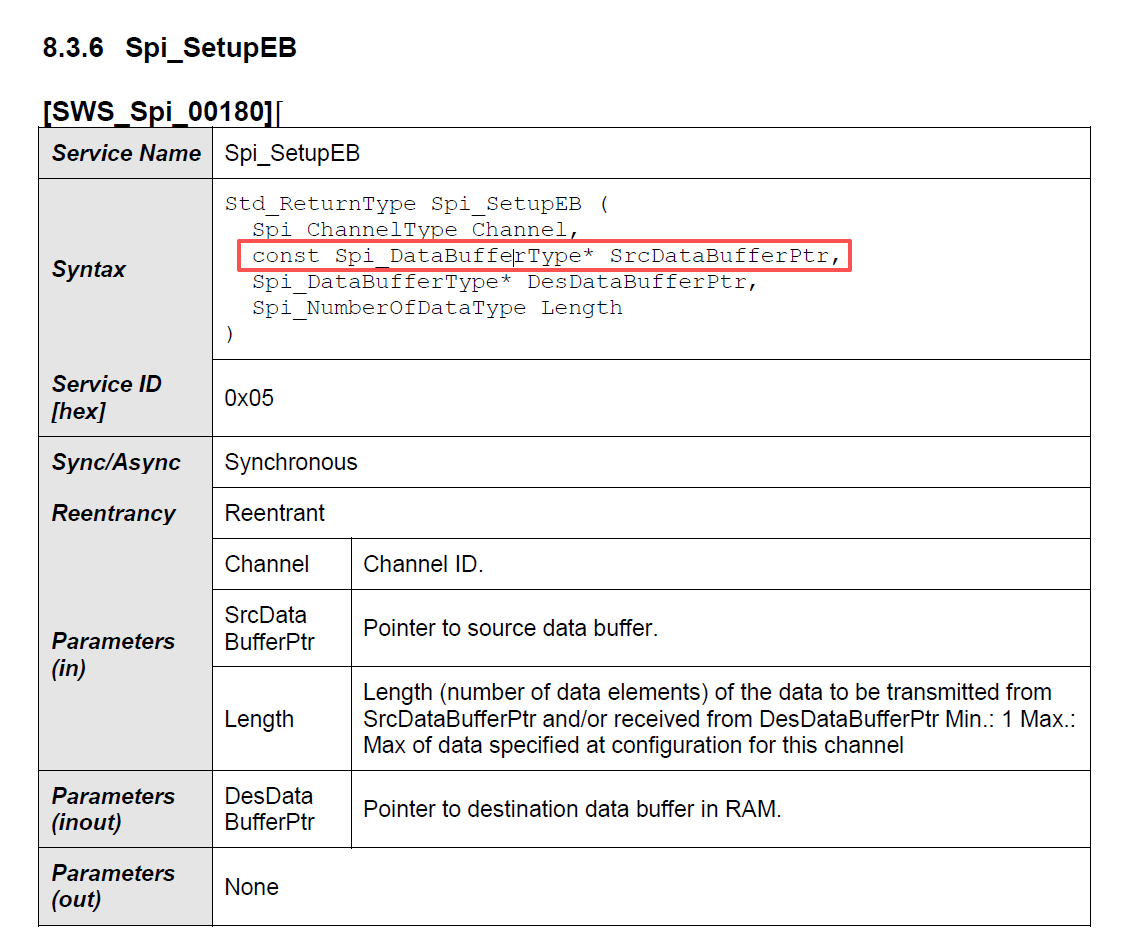Select the "Spi_DataBufferType* DesDataBufferPtr," code line
1126x946 pixels.
tap(505, 282)
